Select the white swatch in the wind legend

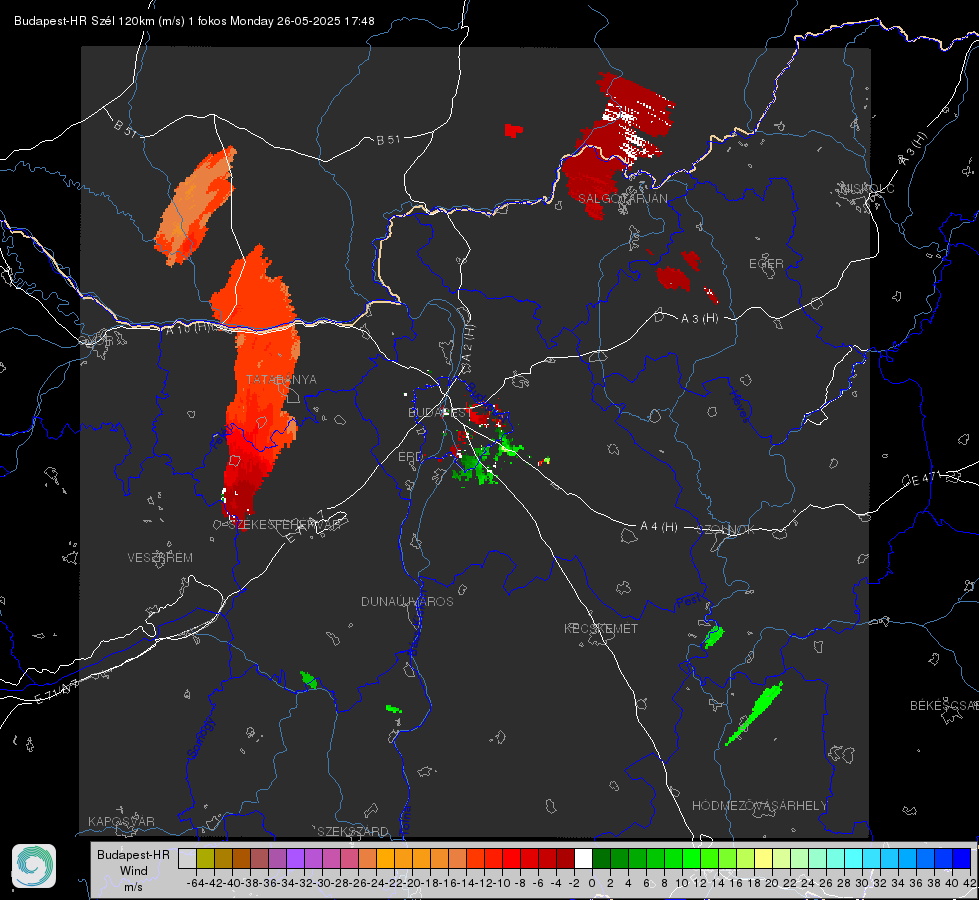pyautogui.click(x=583, y=858)
